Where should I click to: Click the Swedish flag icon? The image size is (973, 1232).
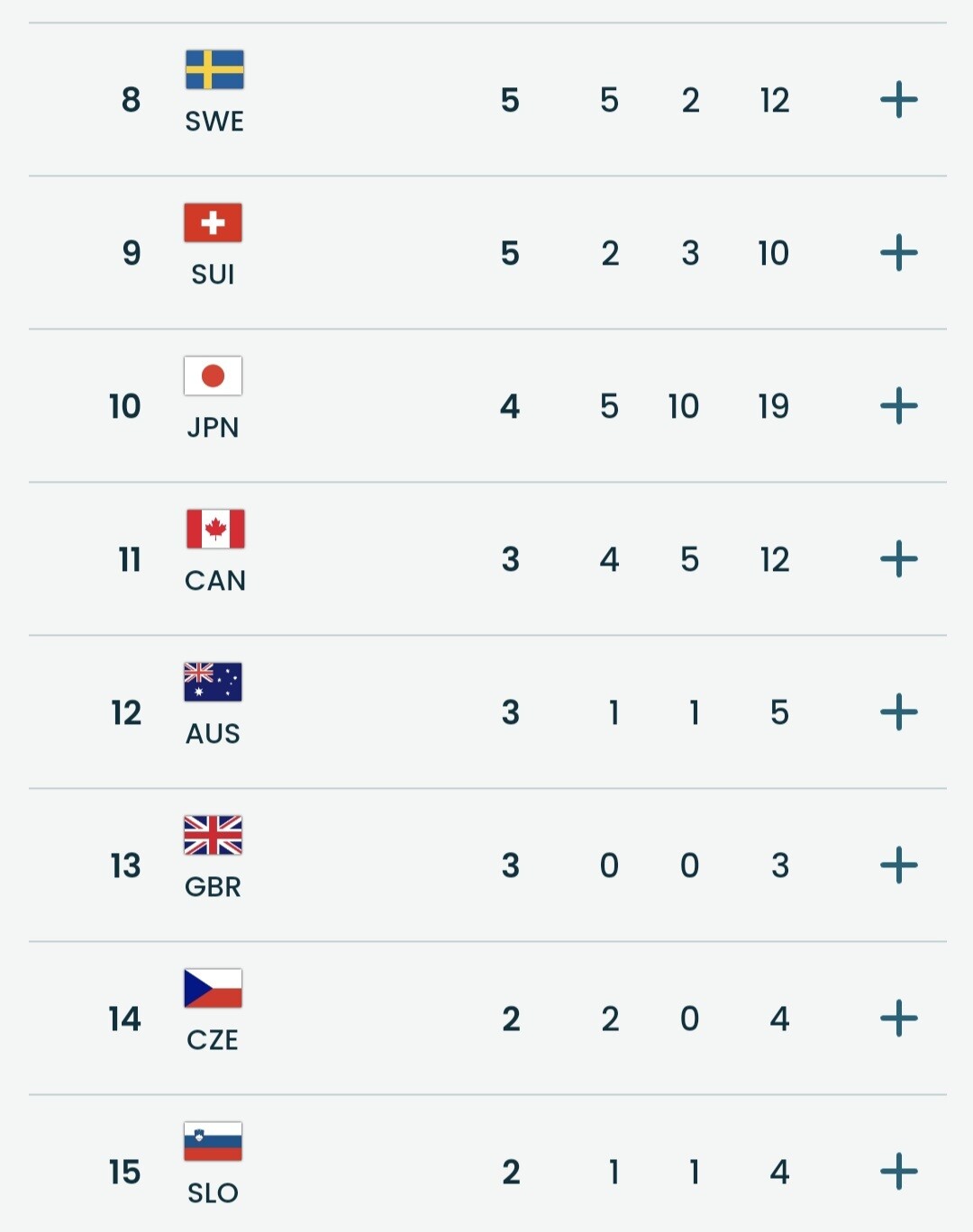click(214, 69)
